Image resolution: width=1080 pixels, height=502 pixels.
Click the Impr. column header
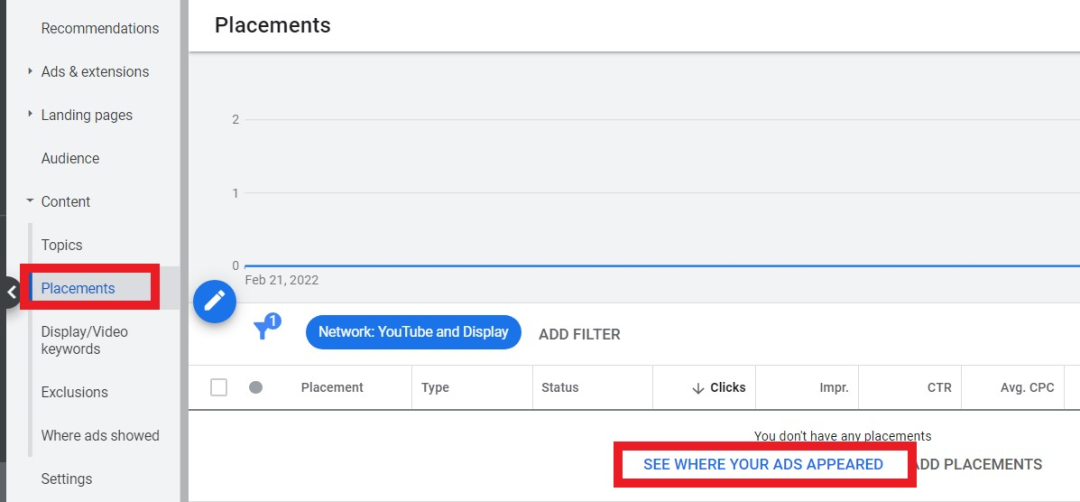tap(833, 388)
